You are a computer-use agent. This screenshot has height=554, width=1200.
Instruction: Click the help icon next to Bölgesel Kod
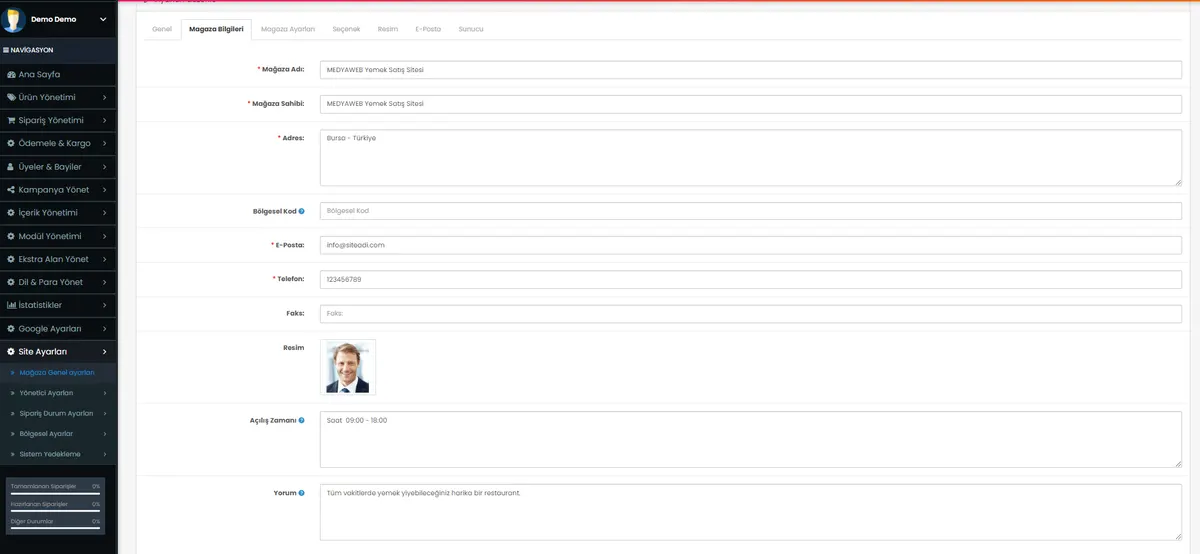coord(301,212)
